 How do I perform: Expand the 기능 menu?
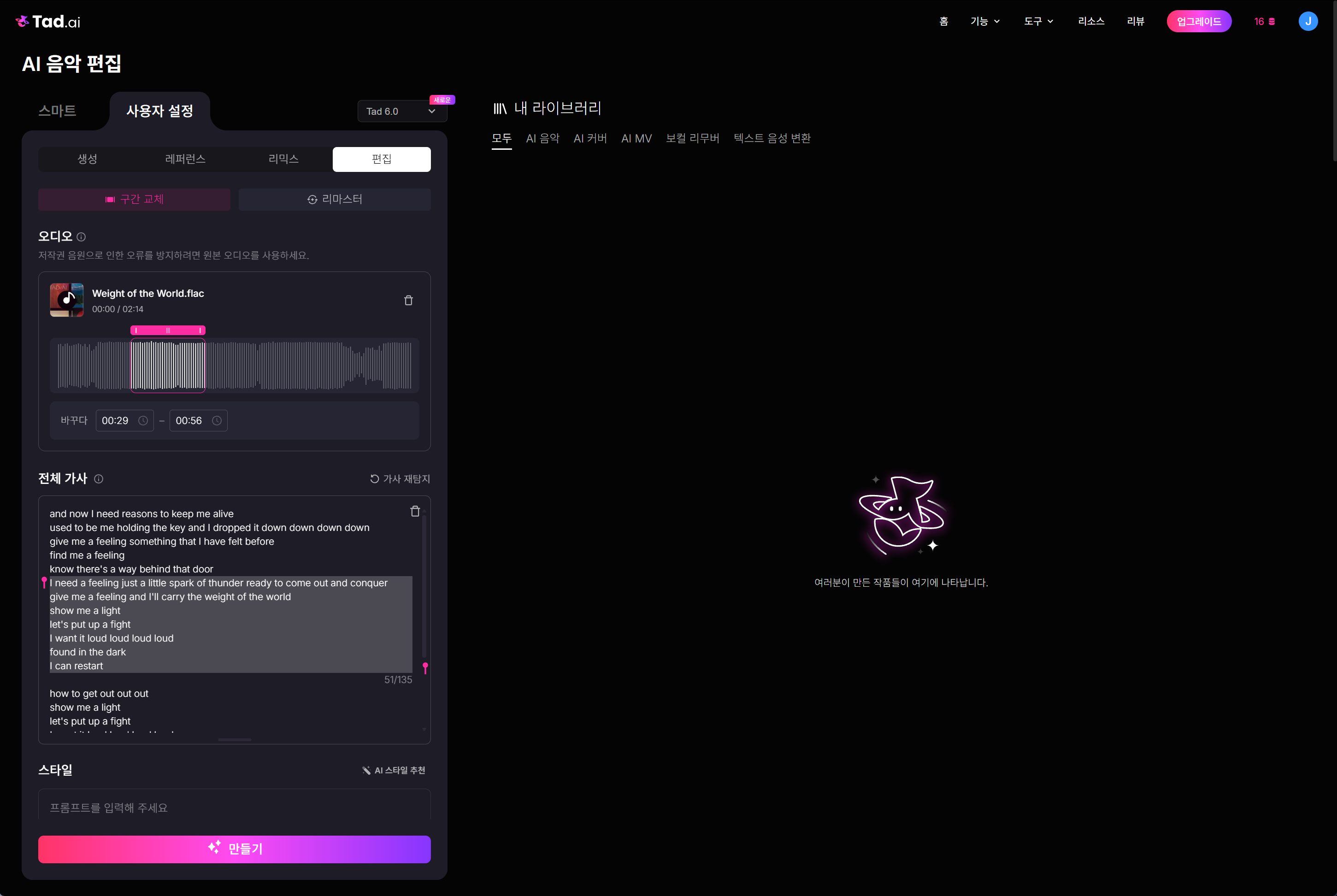tap(985, 22)
